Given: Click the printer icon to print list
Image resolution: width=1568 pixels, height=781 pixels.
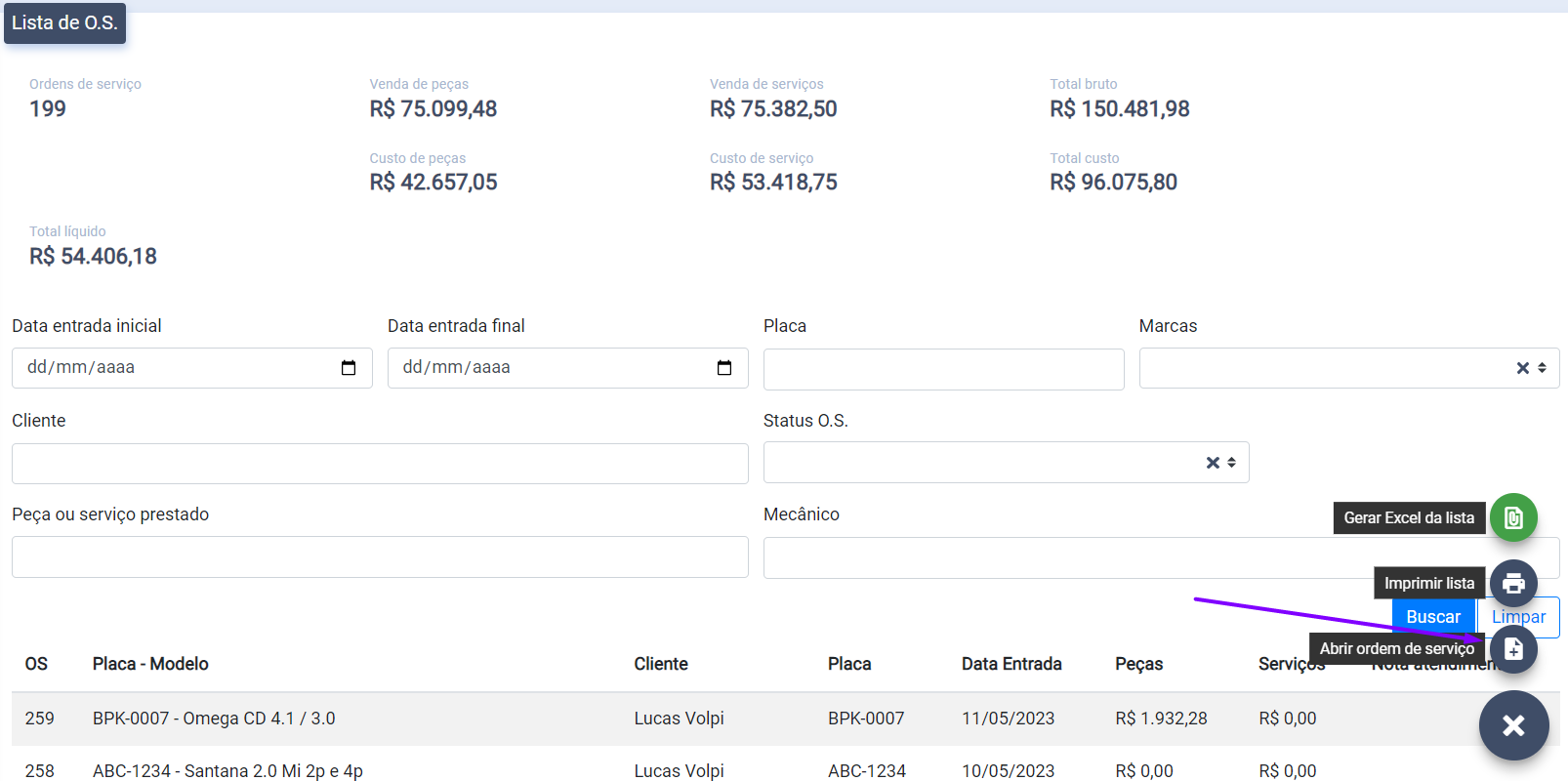Looking at the screenshot, I should point(1513,584).
